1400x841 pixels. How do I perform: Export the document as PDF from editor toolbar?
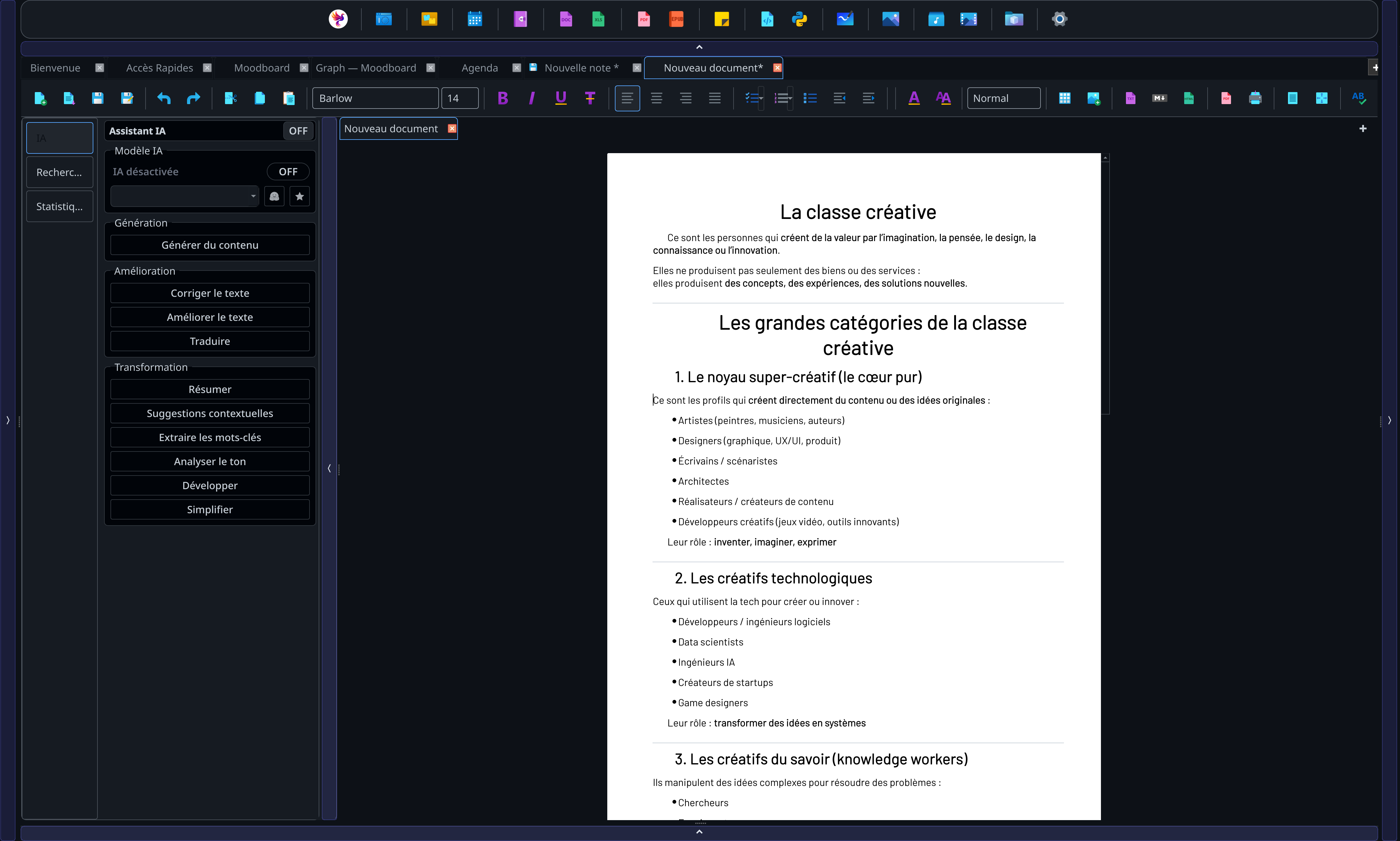click(x=1226, y=99)
